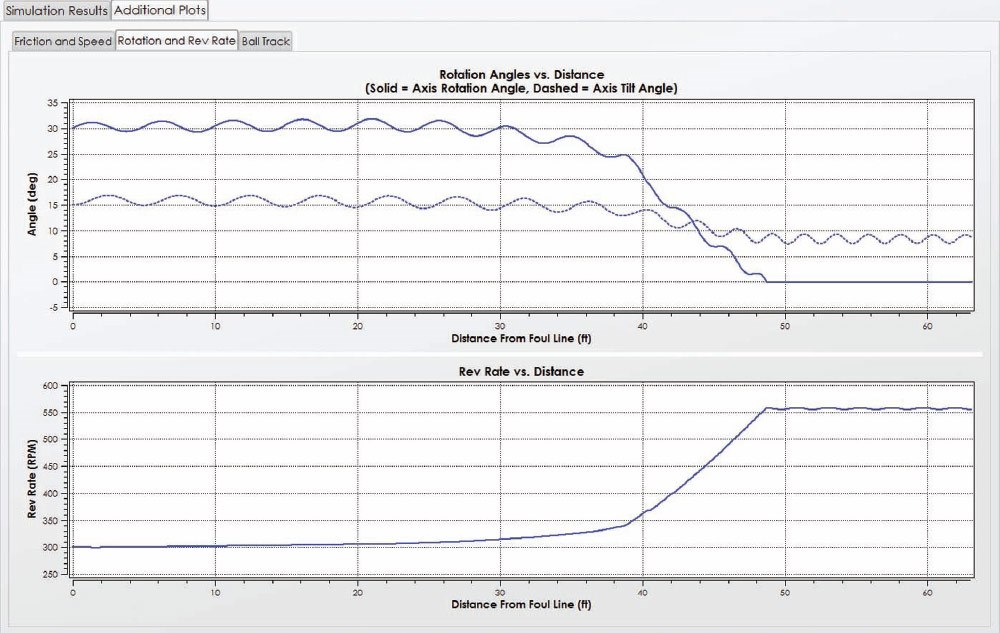This screenshot has width=1000, height=633.
Task: Click the dashed tilt curve's starting point
Action: click(x=73, y=205)
